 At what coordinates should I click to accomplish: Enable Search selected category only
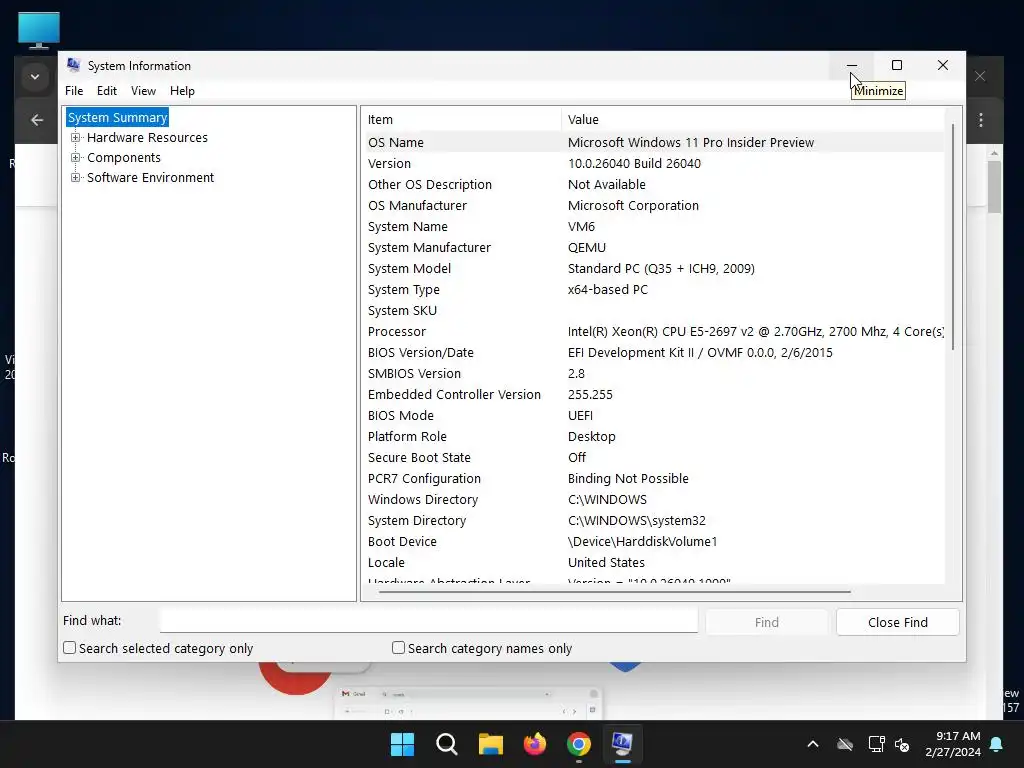point(69,648)
